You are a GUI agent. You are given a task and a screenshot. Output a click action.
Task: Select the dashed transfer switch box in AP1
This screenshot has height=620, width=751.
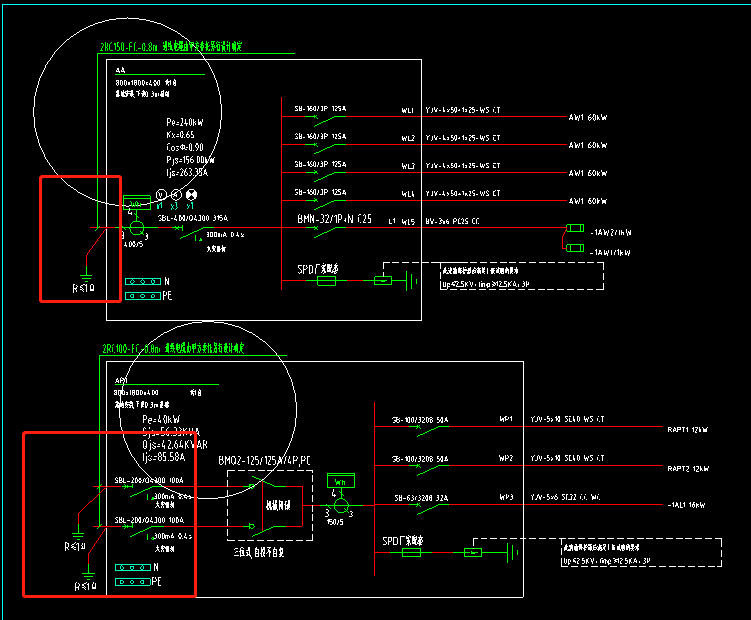[270, 505]
